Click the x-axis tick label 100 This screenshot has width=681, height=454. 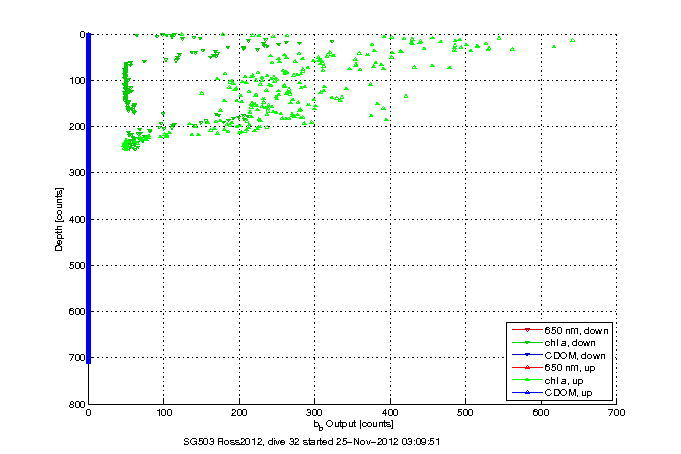pyautogui.click(x=164, y=413)
